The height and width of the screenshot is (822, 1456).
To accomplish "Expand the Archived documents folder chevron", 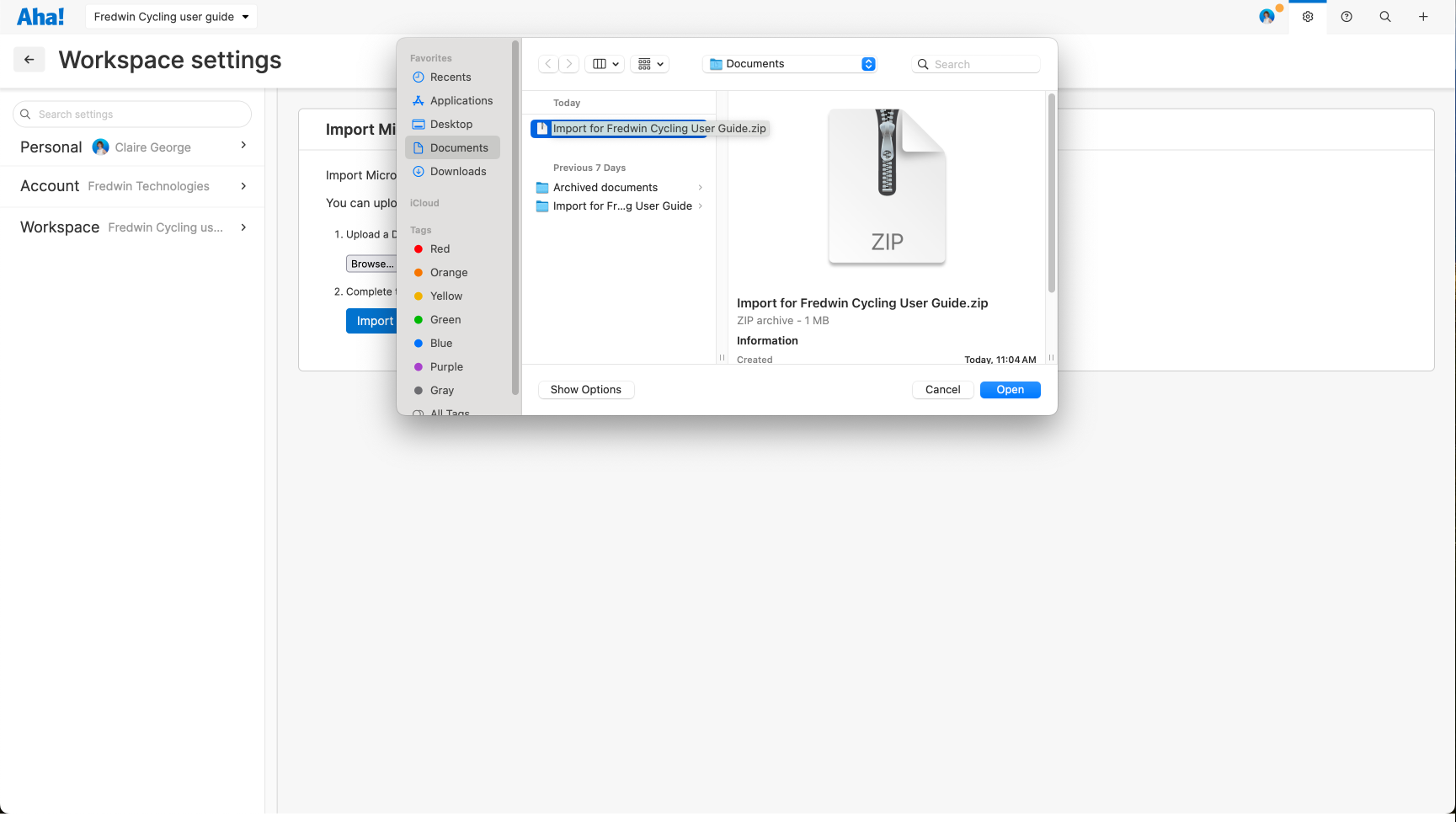I will tap(701, 187).
